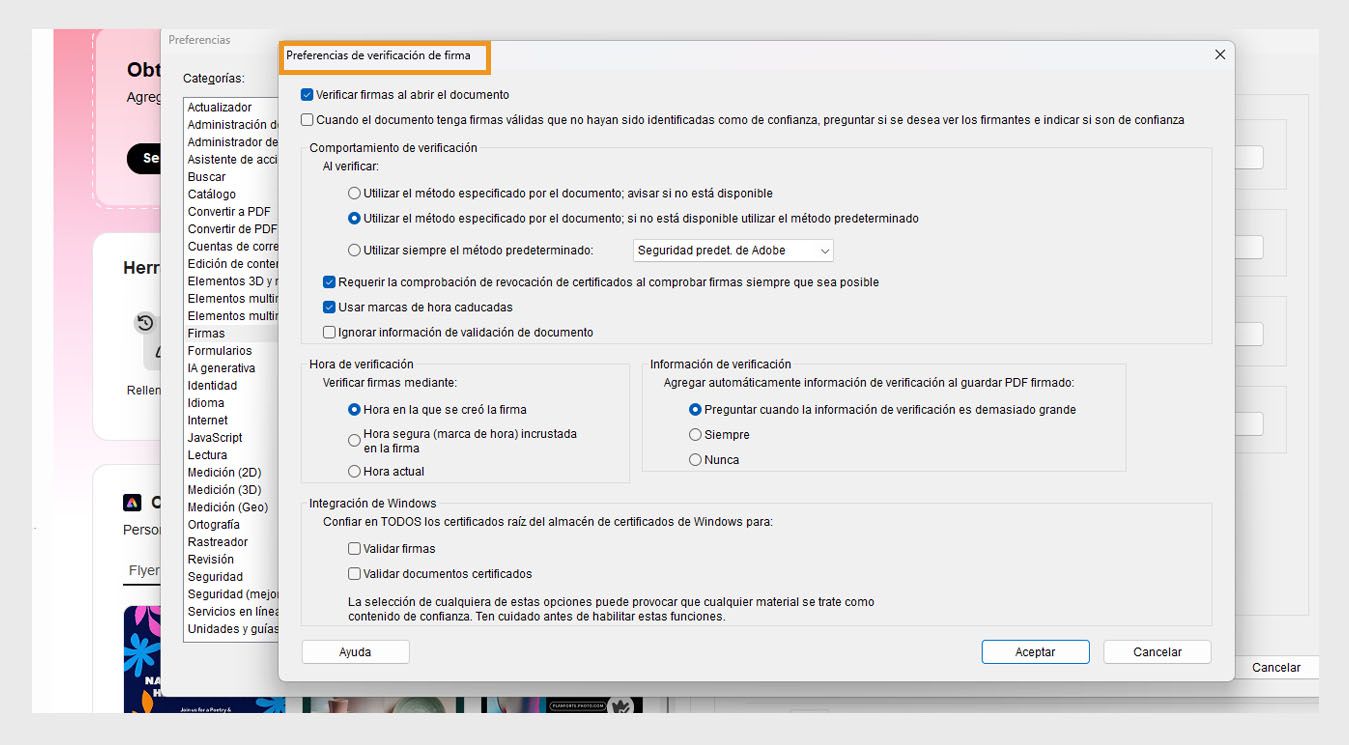Choose 'Siempre' for adding verification information

pyautogui.click(x=695, y=434)
